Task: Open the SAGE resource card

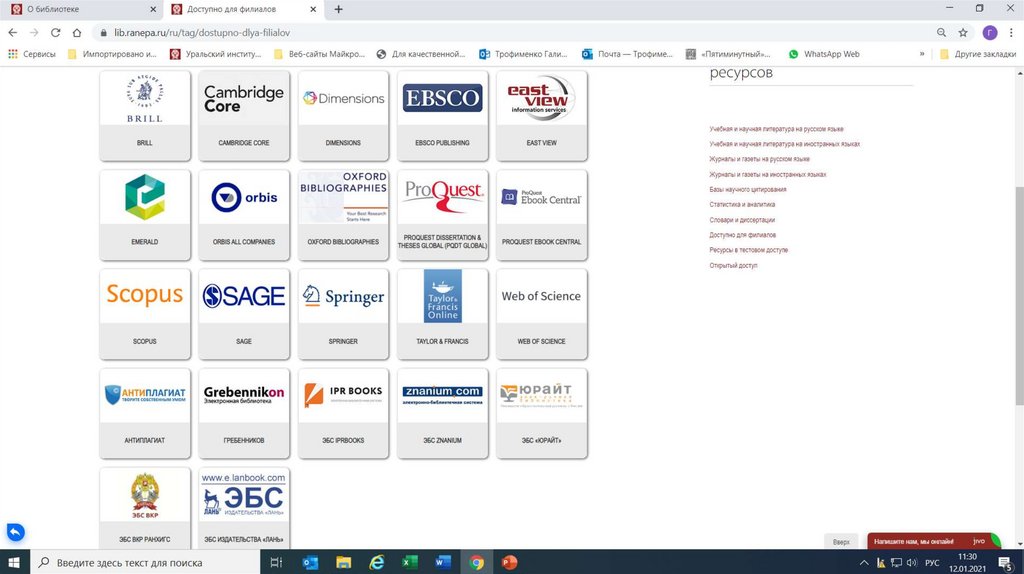Action: tap(244, 314)
